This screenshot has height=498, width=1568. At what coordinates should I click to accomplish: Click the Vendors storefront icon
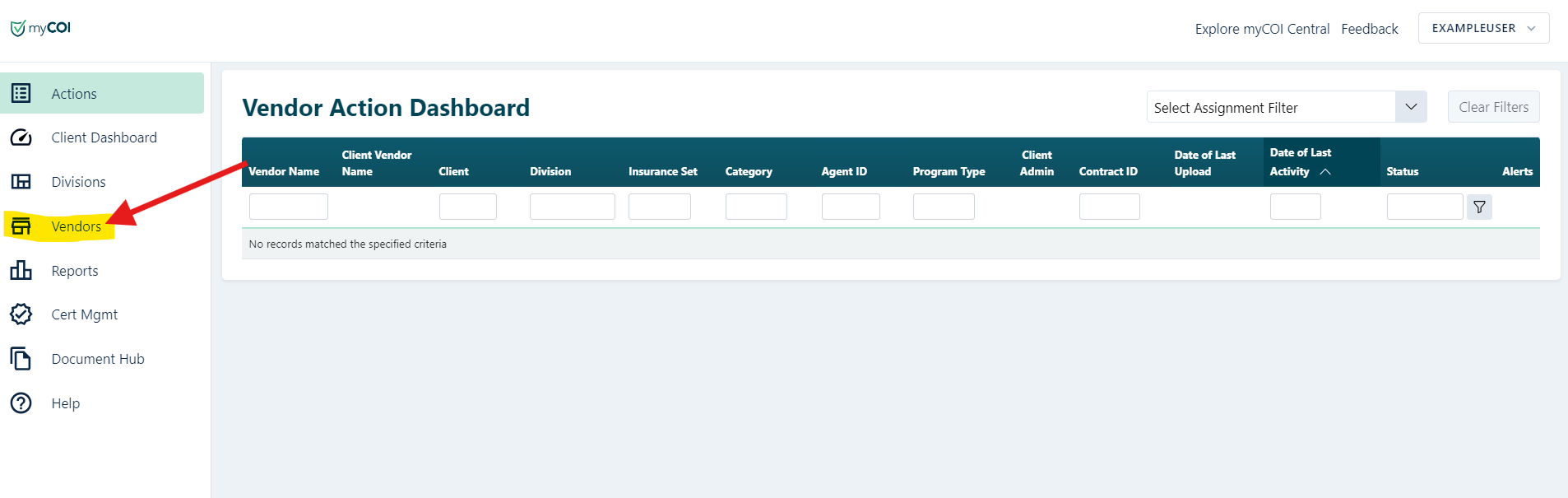21,226
